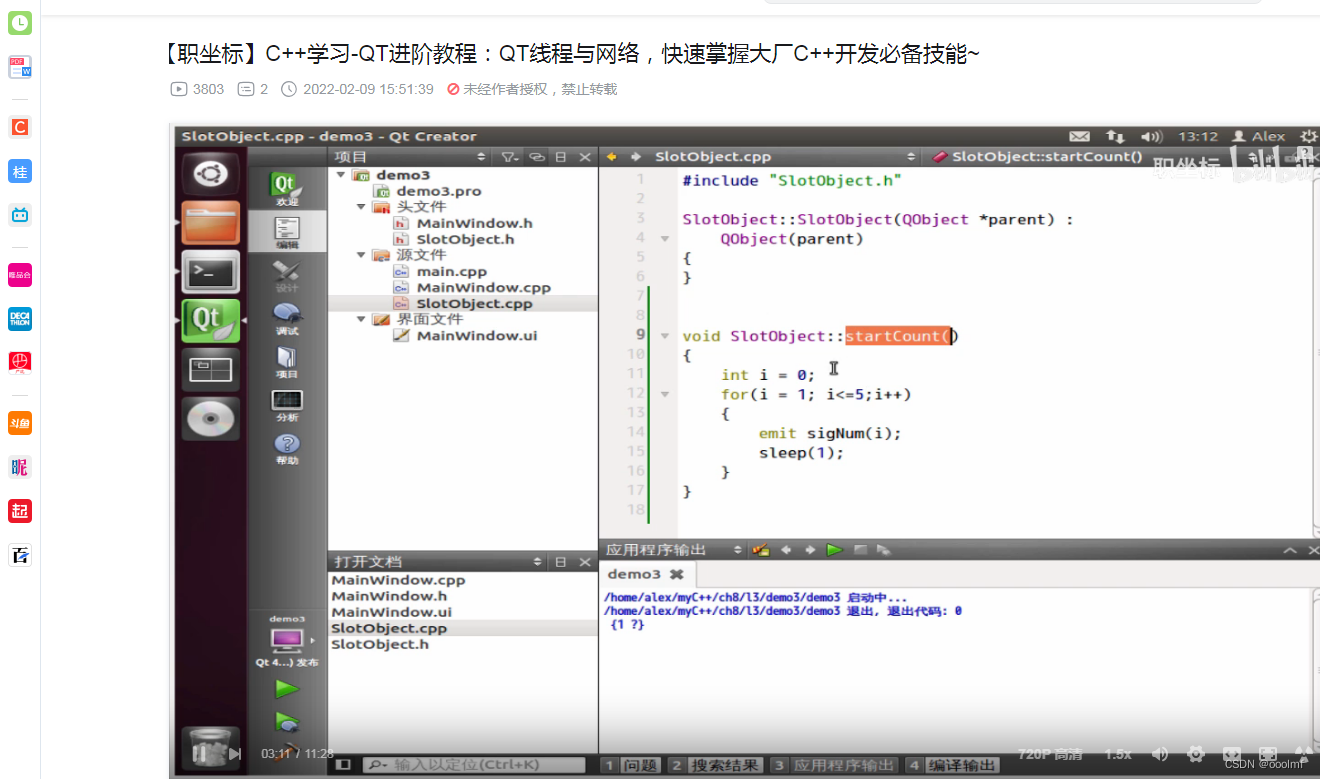1320x779 pixels.
Task: Open the Analyze mode icon
Action: 287,404
